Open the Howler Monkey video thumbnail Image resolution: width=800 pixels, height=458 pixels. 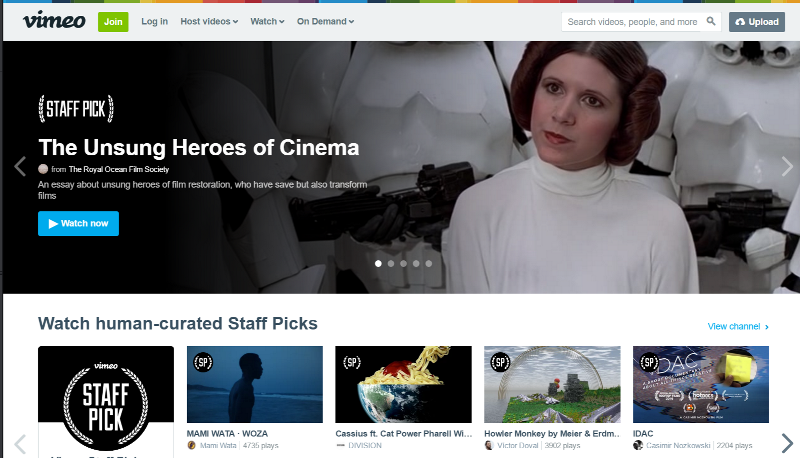(x=553, y=385)
